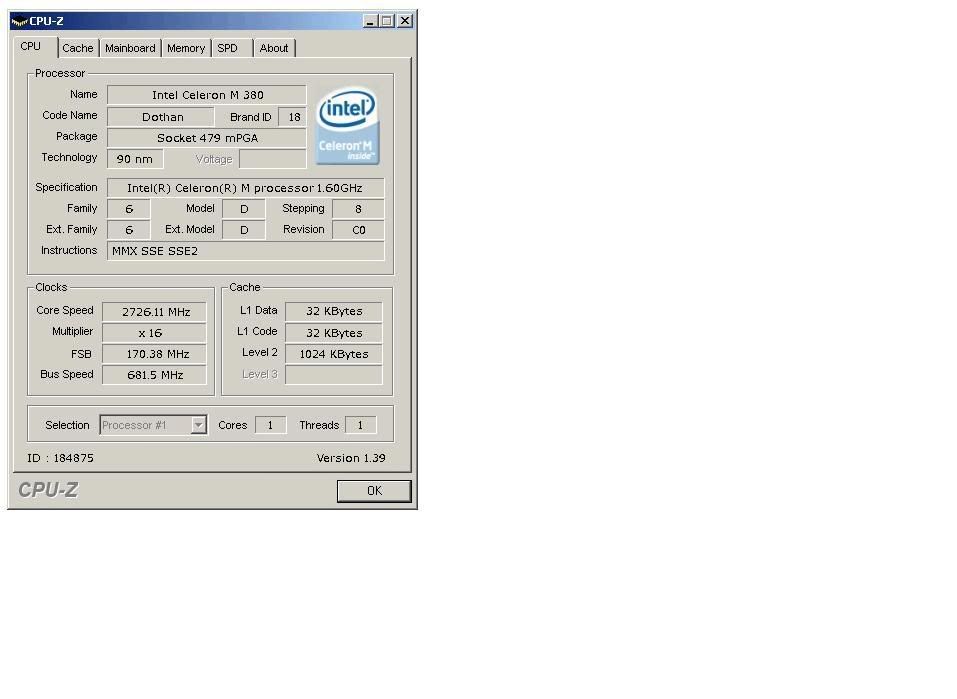Click the Stepping value 8
Screen dimensions: 957x699
(x=358, y=209)
